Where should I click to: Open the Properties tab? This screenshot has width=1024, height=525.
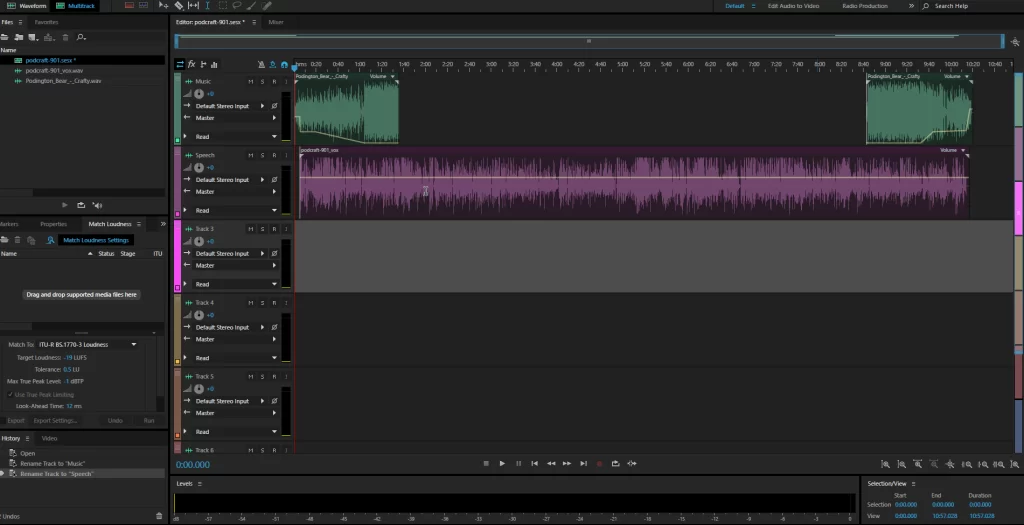point(54,224)
